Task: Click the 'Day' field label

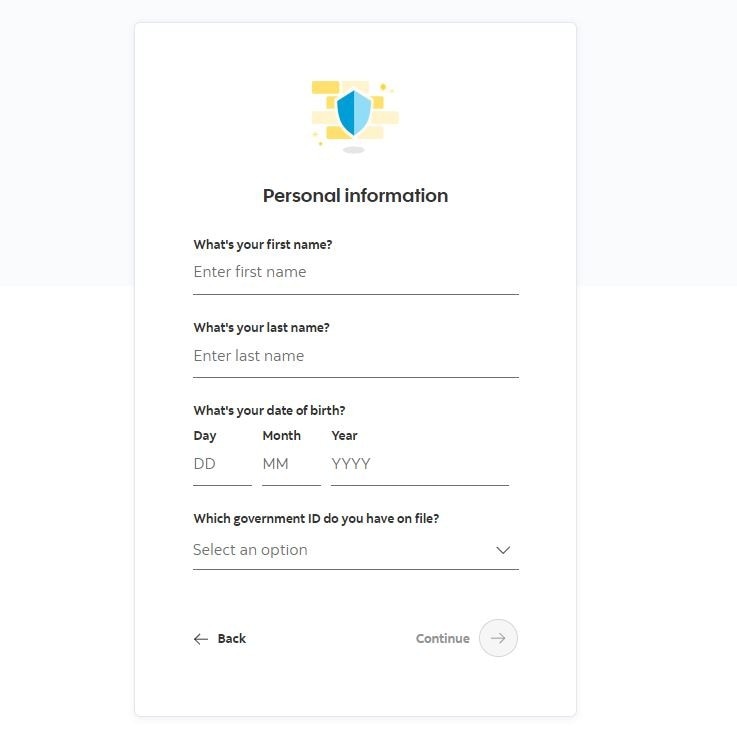Action: 205,436
